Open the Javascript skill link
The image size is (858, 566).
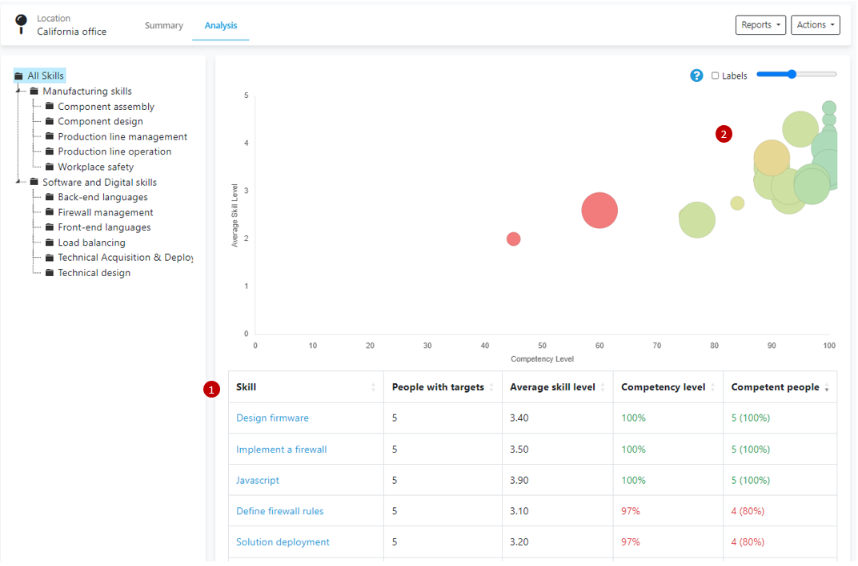click(257, 480)
